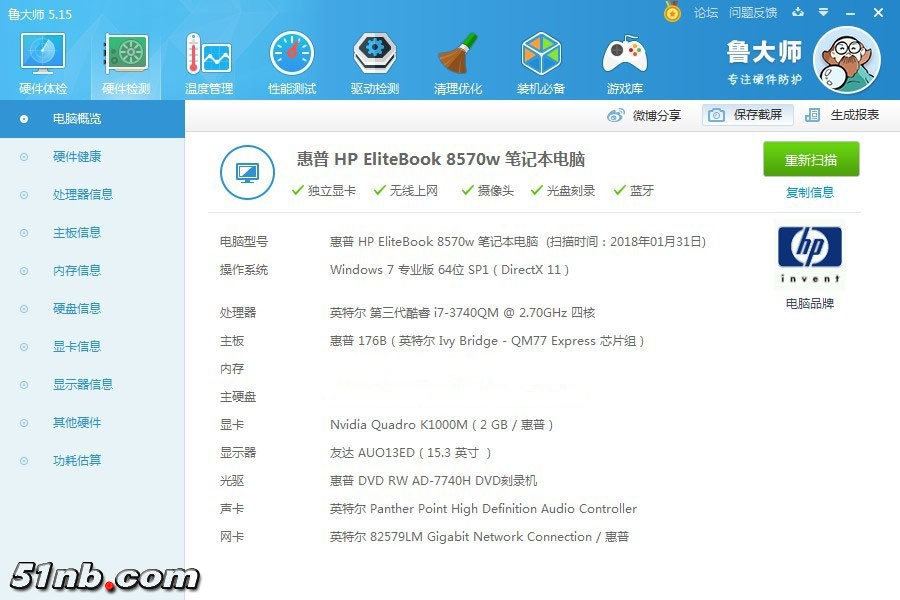Click the Nvidia Quadro K1000M graphics value
Image resolution: width=900 pixels, height=600 pixels.
(x=441, y=425)
